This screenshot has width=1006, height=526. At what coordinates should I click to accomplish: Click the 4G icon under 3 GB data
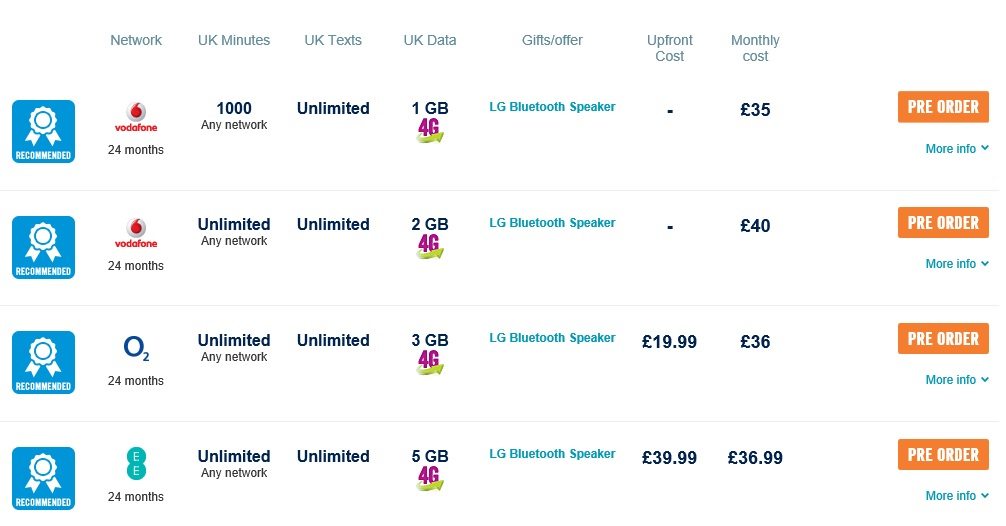[x=430, y=362]
